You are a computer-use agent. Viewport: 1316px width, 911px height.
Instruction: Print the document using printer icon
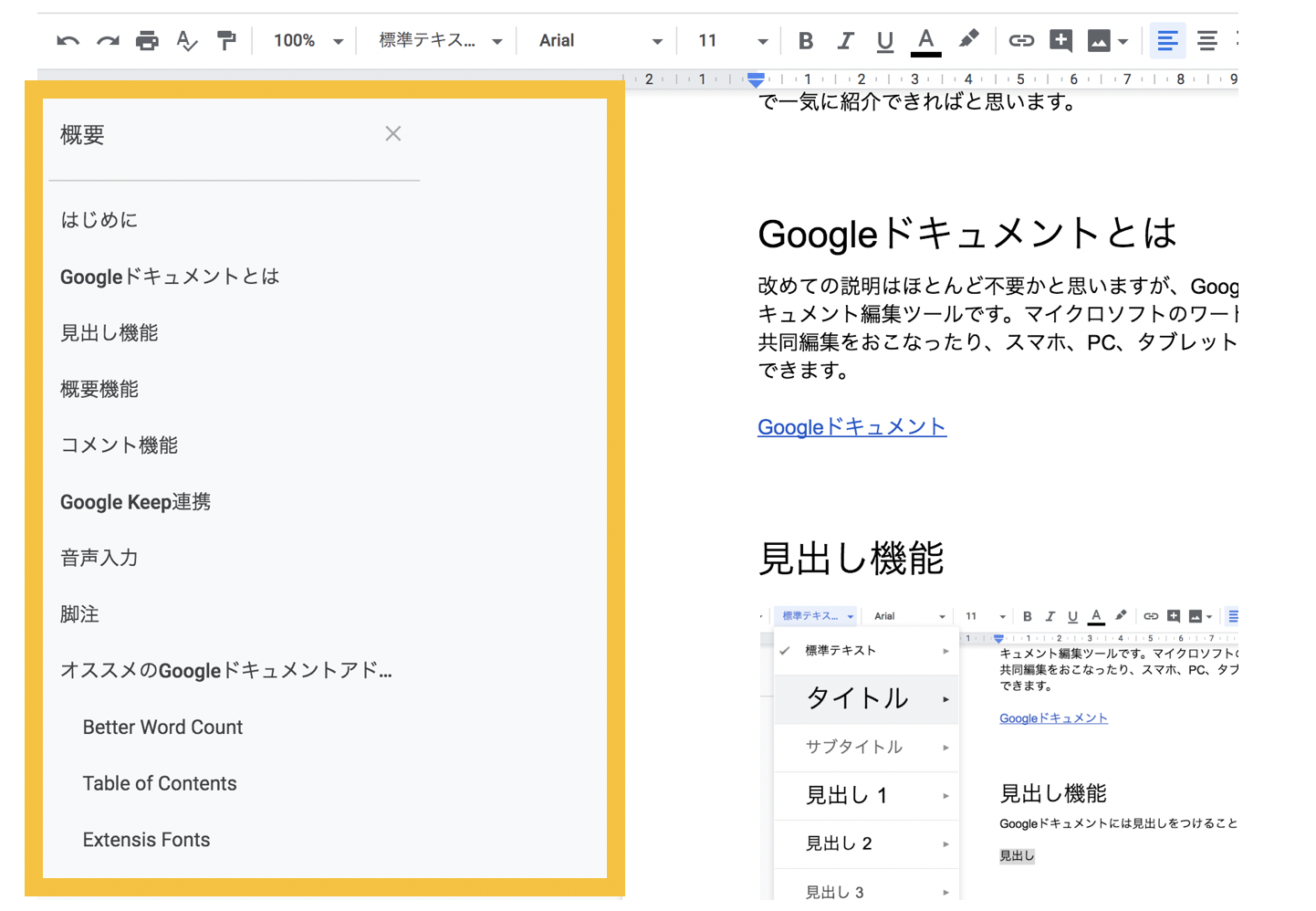[x=147, y=41]
